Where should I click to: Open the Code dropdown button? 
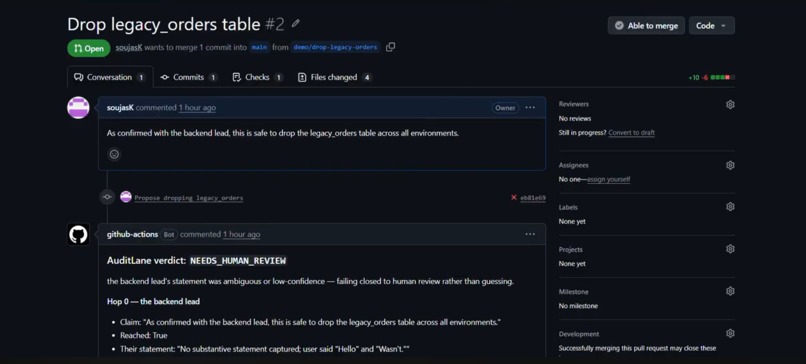pos(711,26)
